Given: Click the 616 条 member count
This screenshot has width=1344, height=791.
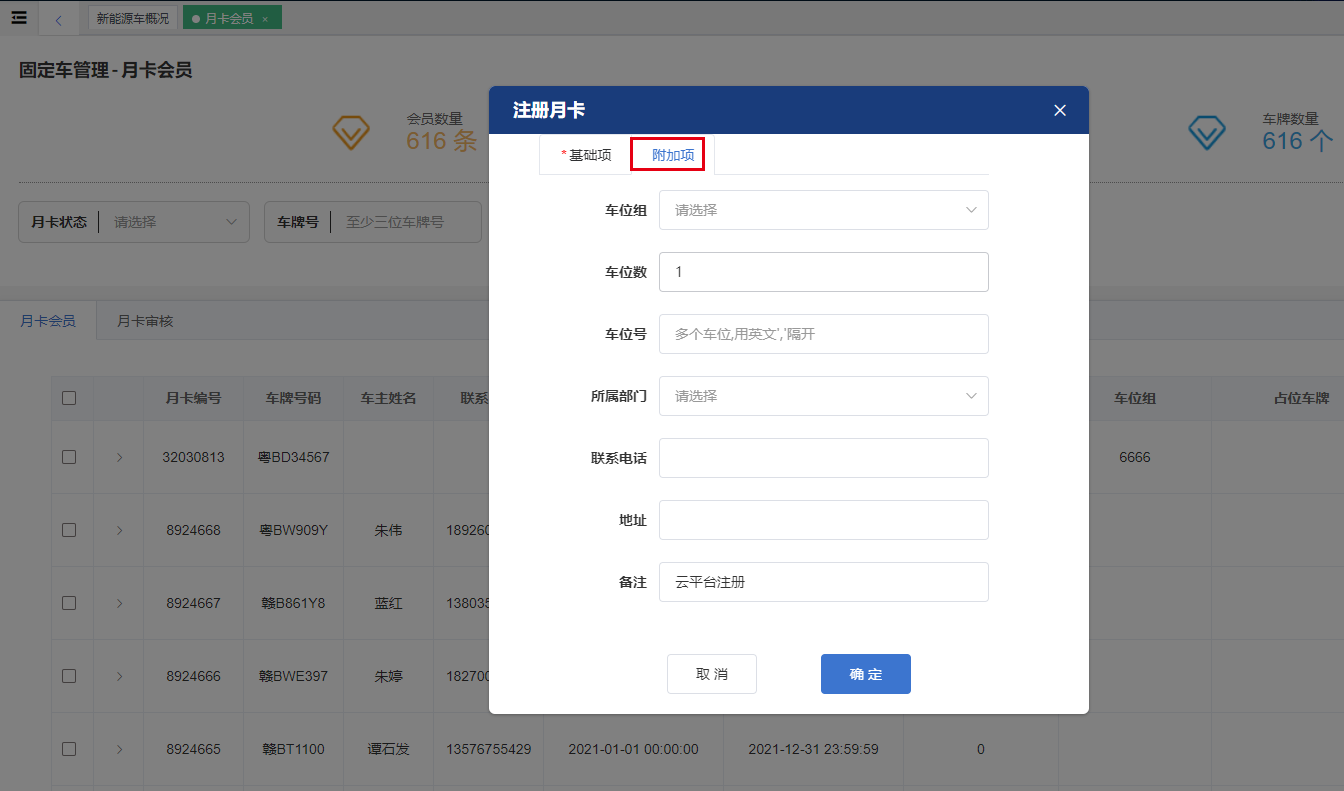Looking at the screenshot, I should click(441, 141).
